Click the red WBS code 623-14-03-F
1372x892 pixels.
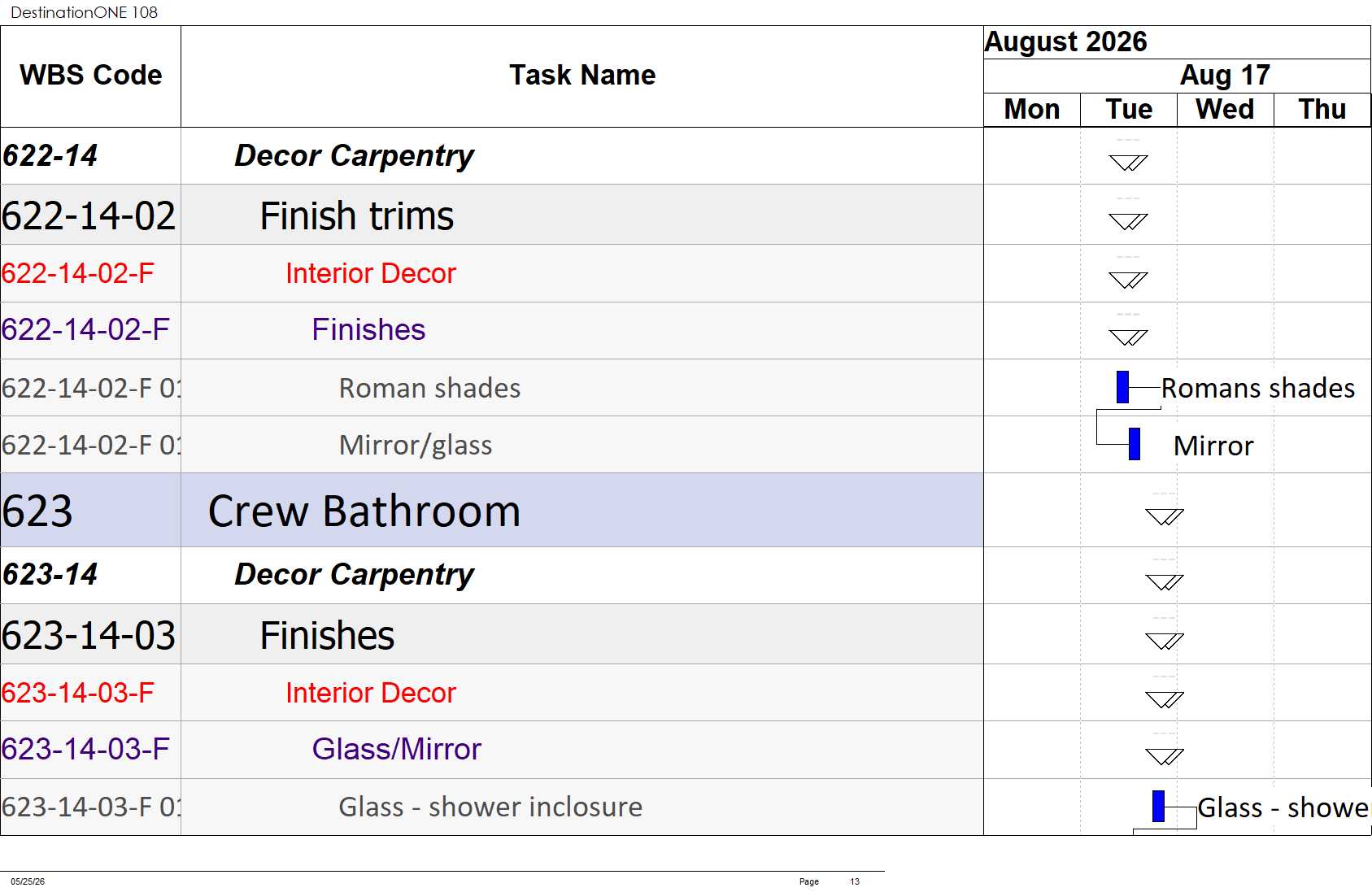(x=78, y=694)
